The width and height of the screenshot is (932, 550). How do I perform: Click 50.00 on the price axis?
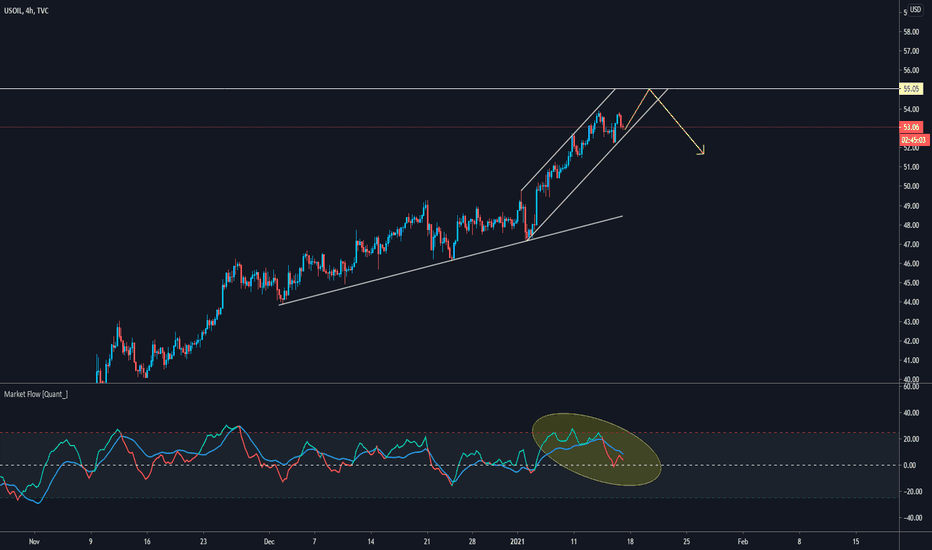pos(911,186)
